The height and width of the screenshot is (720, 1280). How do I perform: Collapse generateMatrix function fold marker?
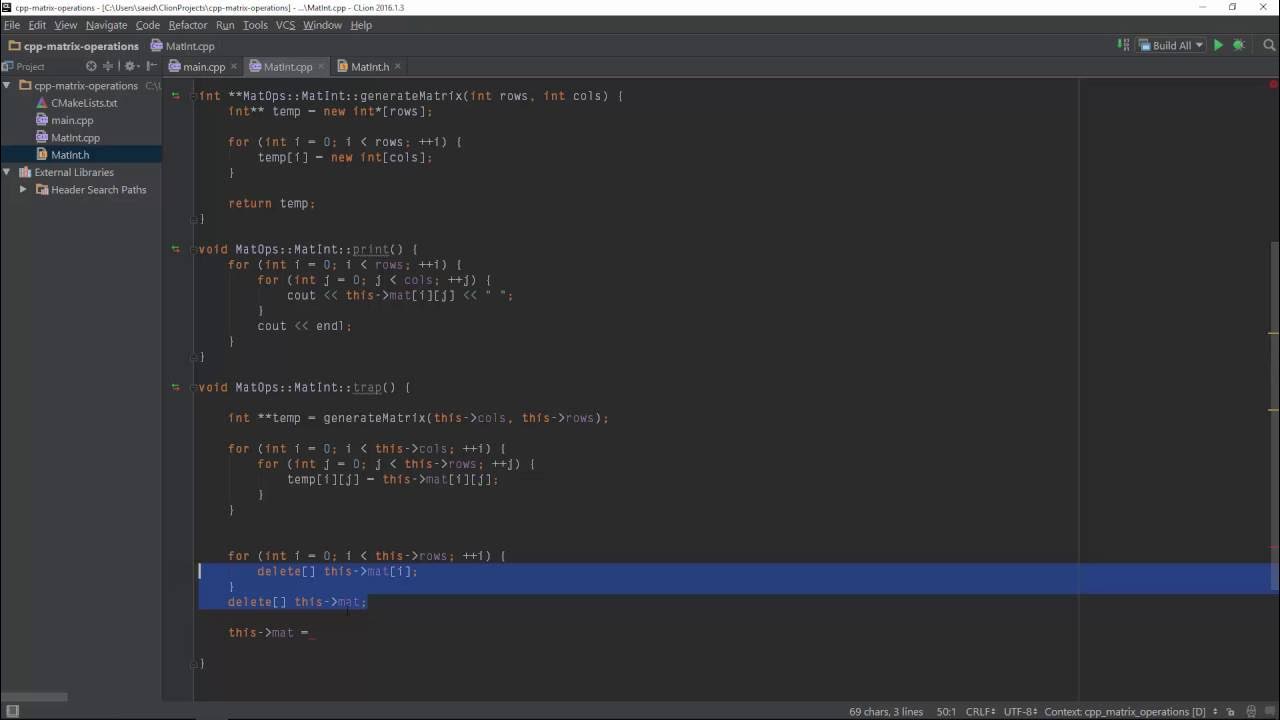pyautogui.click(x=194, y=96)
